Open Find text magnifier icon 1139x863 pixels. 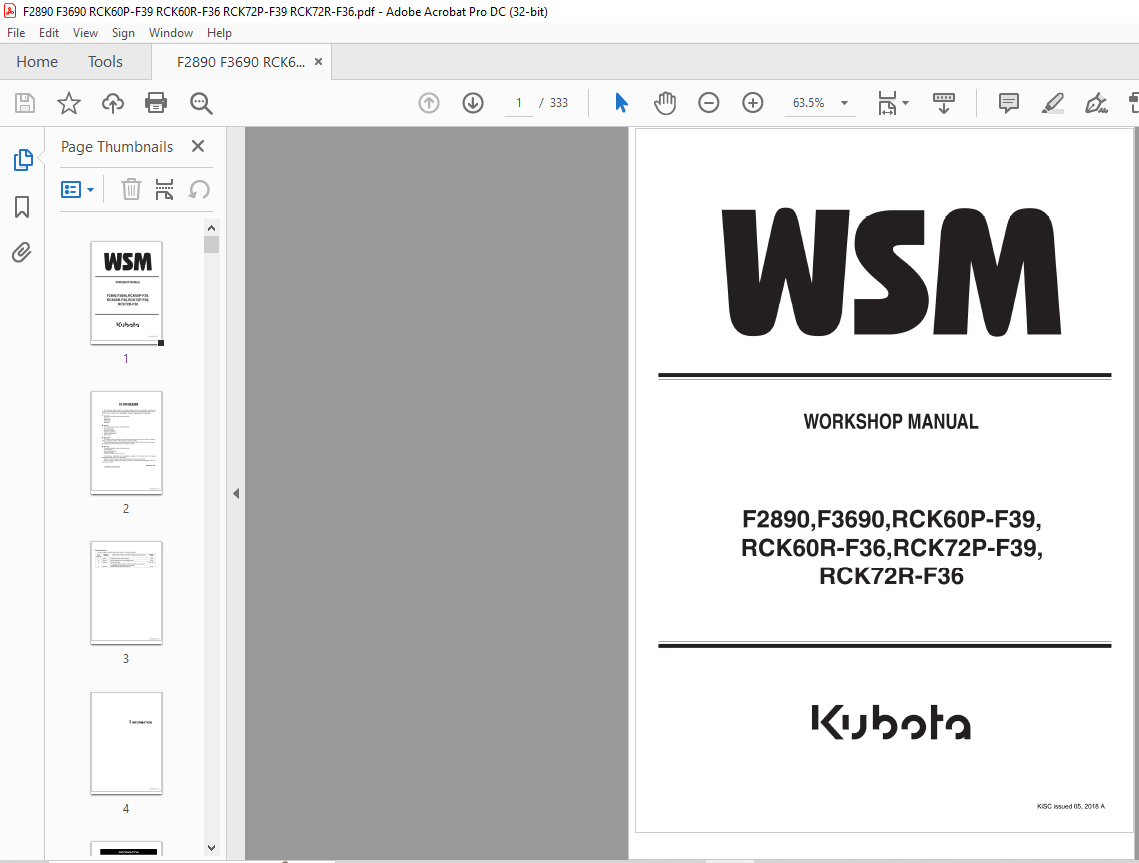click(201, 103)
